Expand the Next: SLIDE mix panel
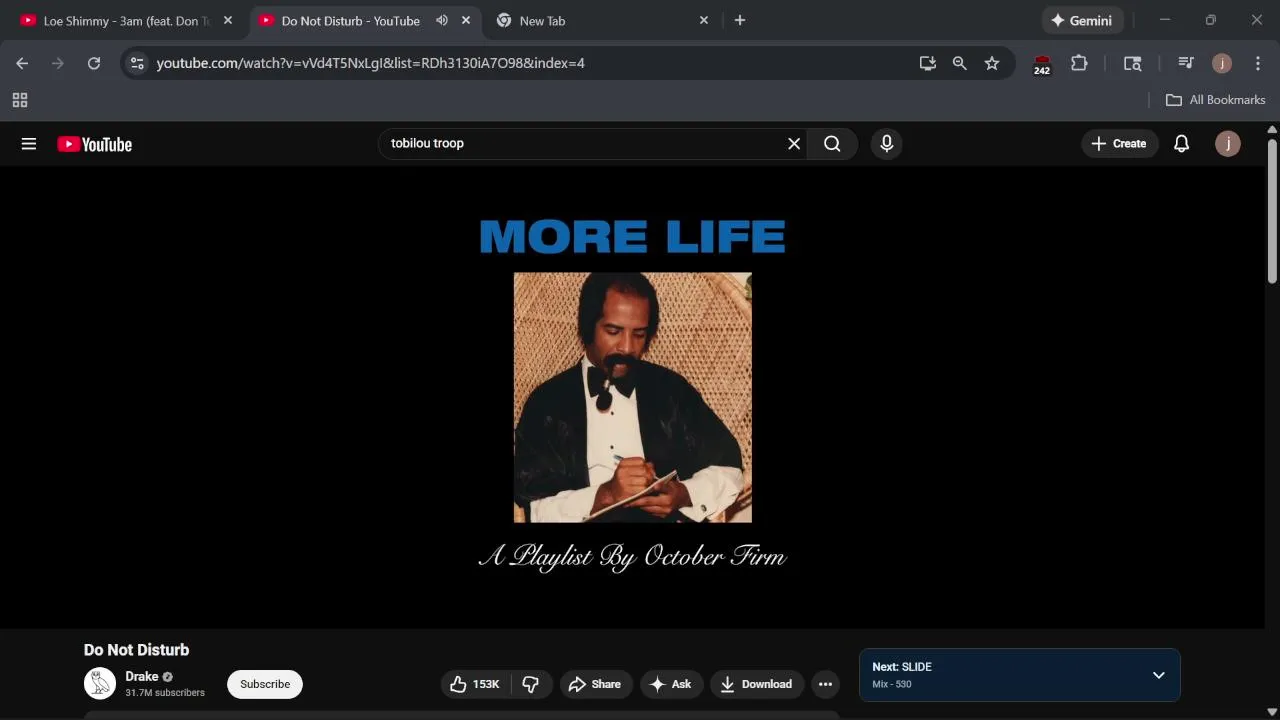The width and height of the screenshot is (1280, 720). click(1159, 675)
